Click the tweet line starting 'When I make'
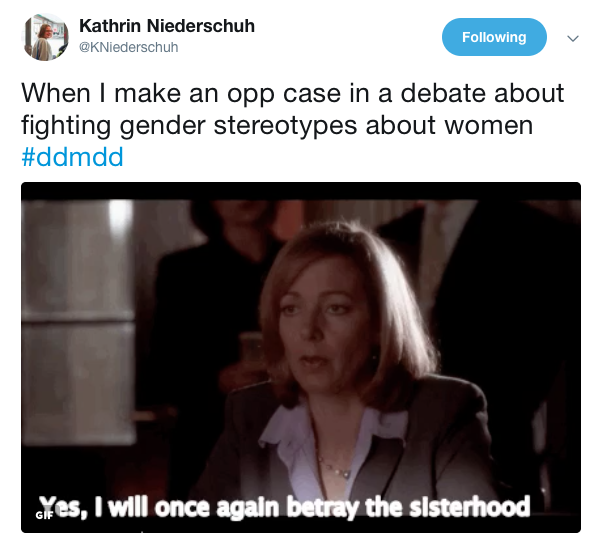Image resolution: width=608 pixels, height=540 pixels. pyautogui.click(x=292, y=94)
